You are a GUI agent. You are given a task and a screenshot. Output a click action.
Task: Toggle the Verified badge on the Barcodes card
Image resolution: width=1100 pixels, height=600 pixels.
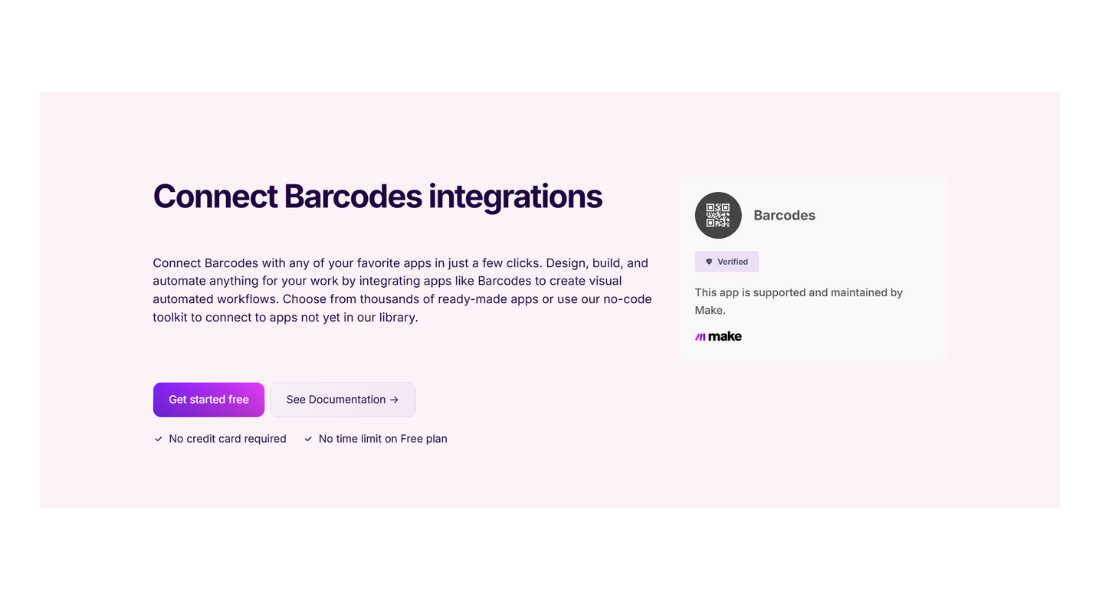pos(727,261)
